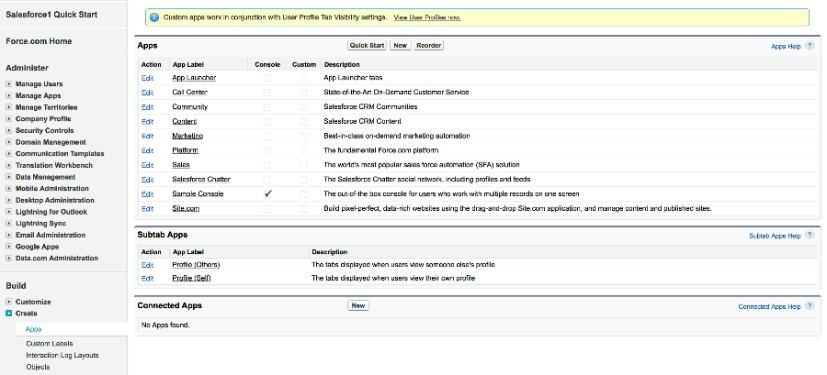Select Custom Labels in sidebar
Image resolution: width=827 pixels, height=375 pixels.
(x=50, y=343)
